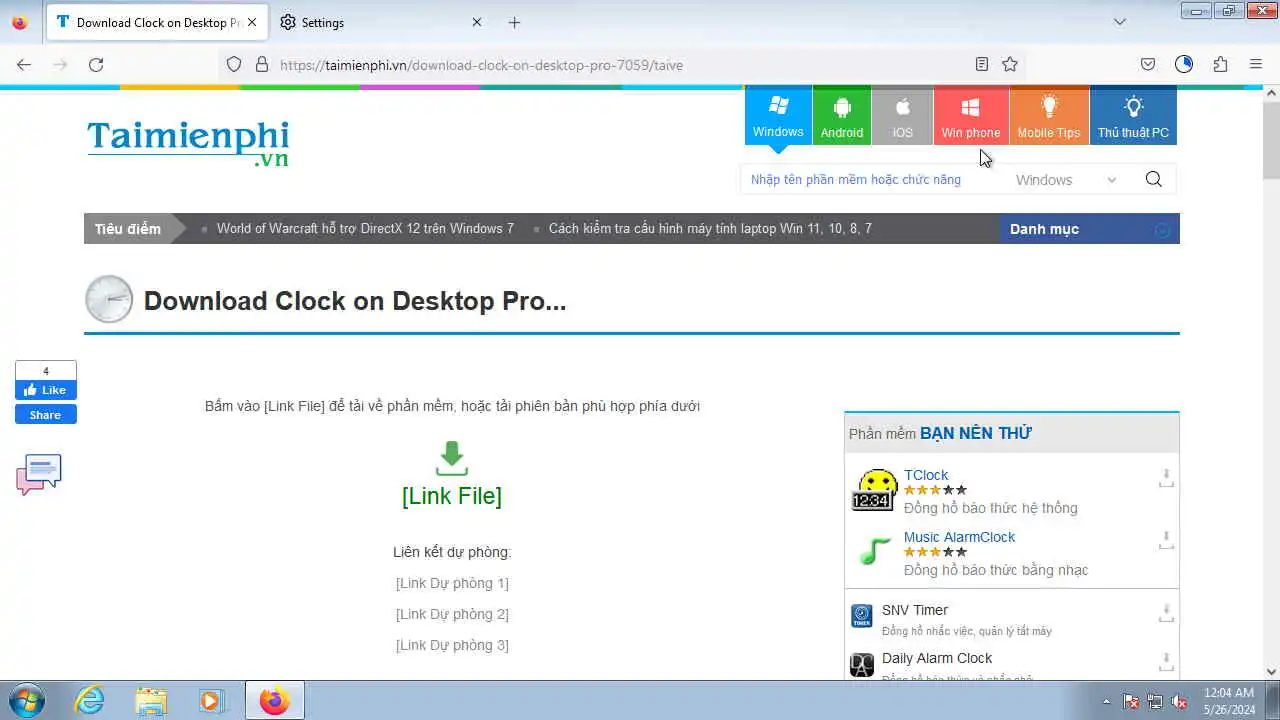Image resolution: width=1280 pixels, height=720 pixels.
Task: Open Windows Media Player from taskbar
Action: coord(211,700)
